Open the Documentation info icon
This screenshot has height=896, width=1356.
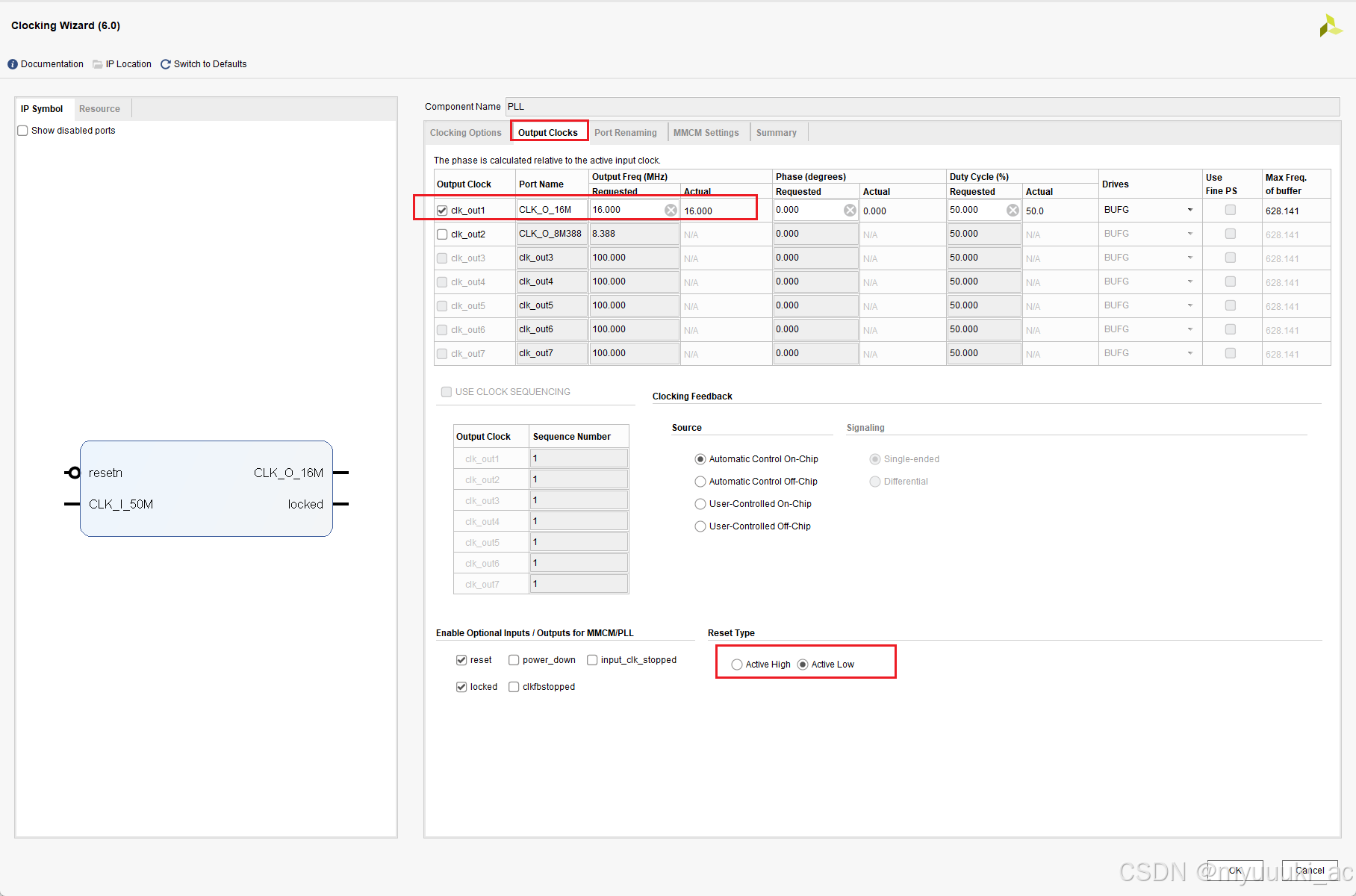pos(13,64)
